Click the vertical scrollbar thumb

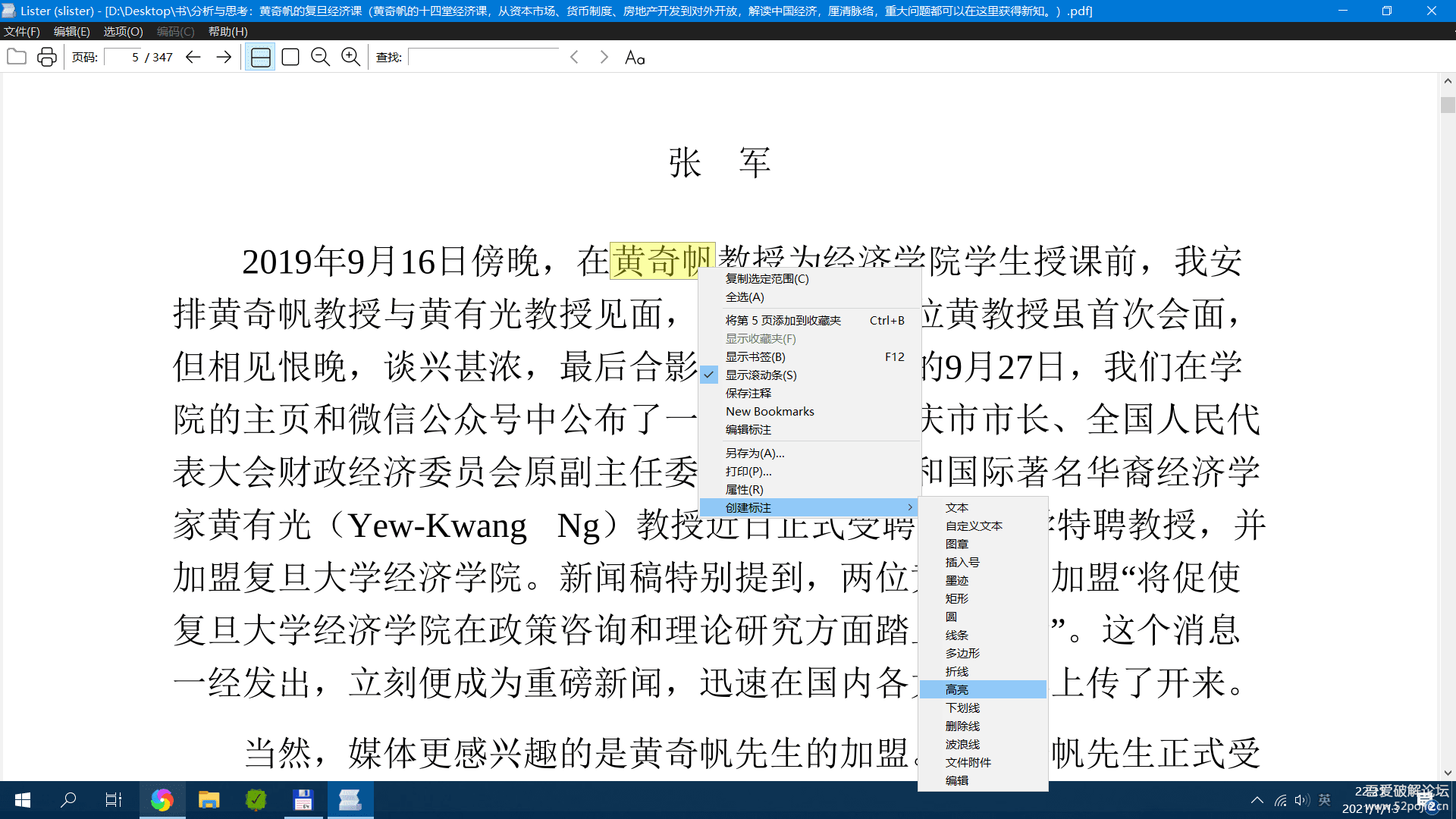(x=1447, y=105)
